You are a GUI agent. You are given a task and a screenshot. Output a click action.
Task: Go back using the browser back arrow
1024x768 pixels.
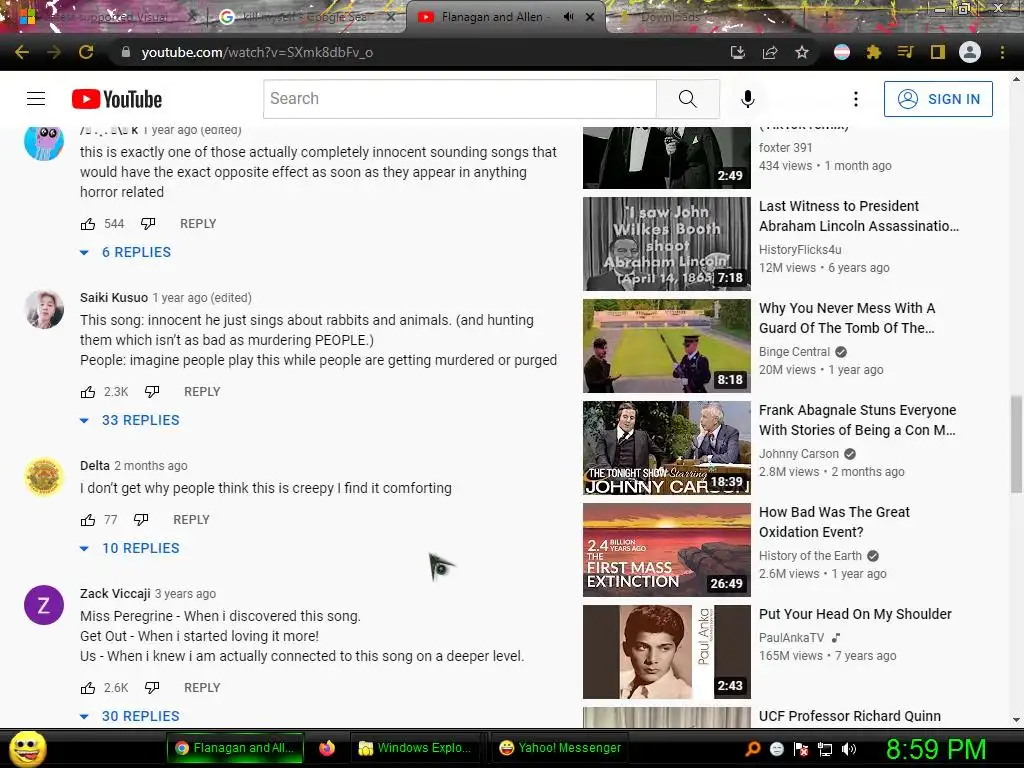(22, 52)
